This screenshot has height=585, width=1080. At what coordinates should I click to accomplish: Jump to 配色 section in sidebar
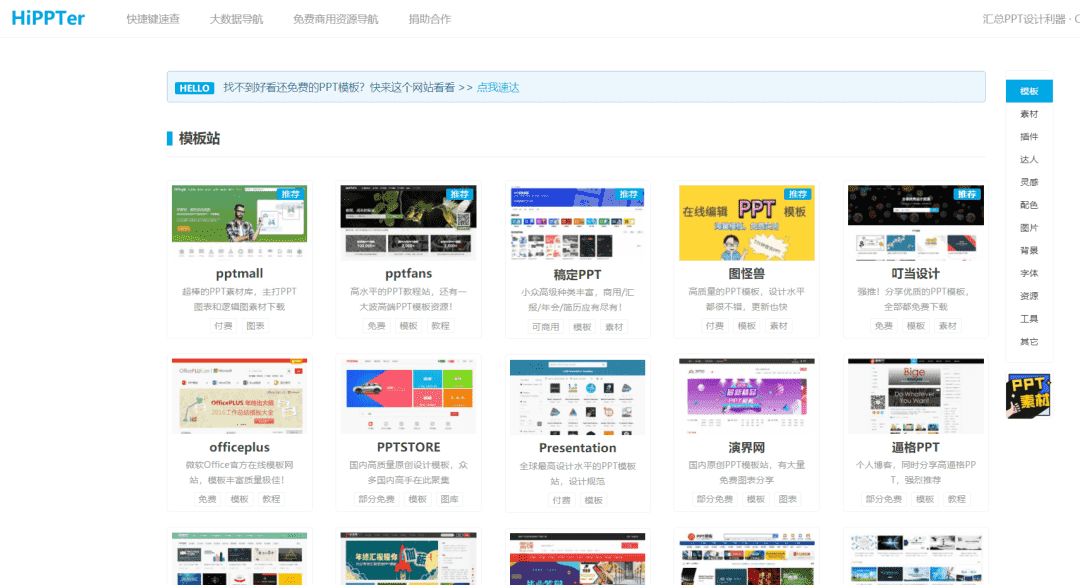tap(1029, 205)
